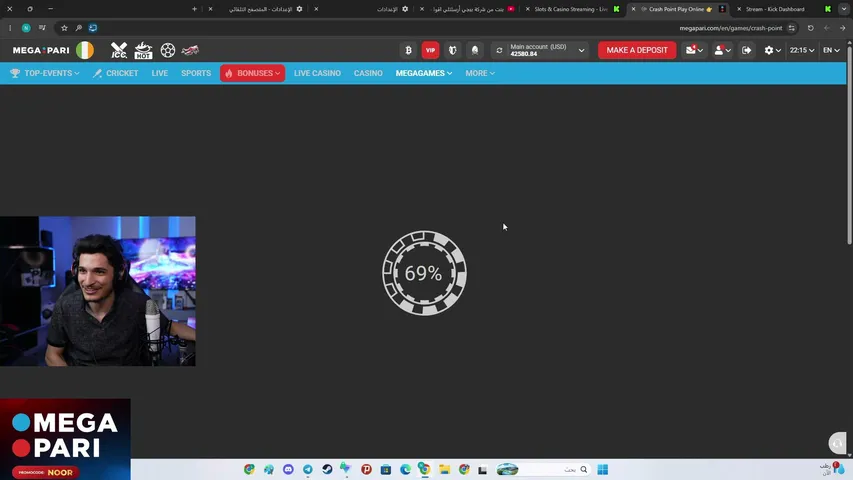
Task: Click the taskbar search box
Action: (x=544, y=469)
